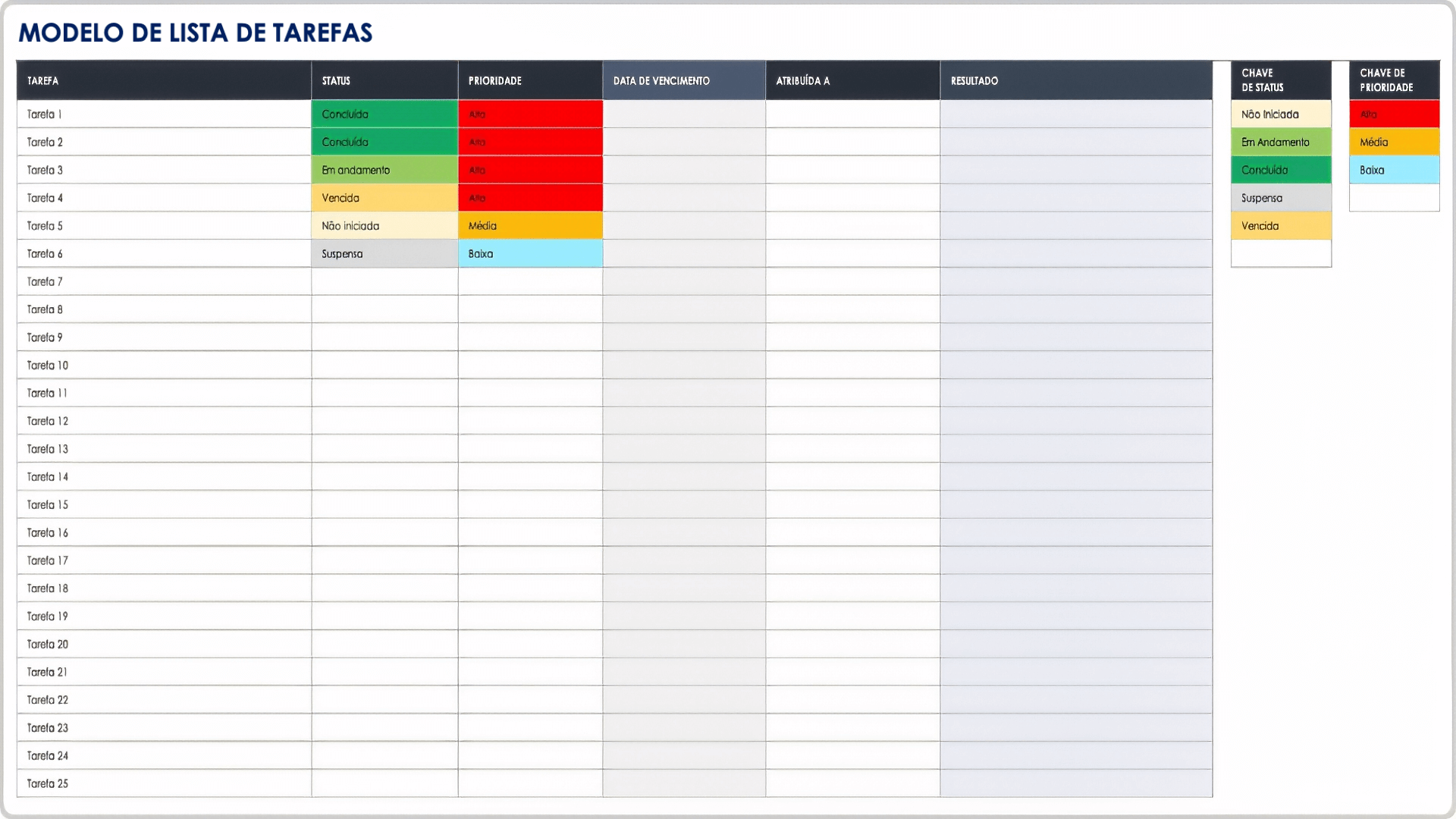The width and height of the screenshot is (1456, 819).
Task: Click the PRIORIDADE column header
Action: click(x=530, y=80)
